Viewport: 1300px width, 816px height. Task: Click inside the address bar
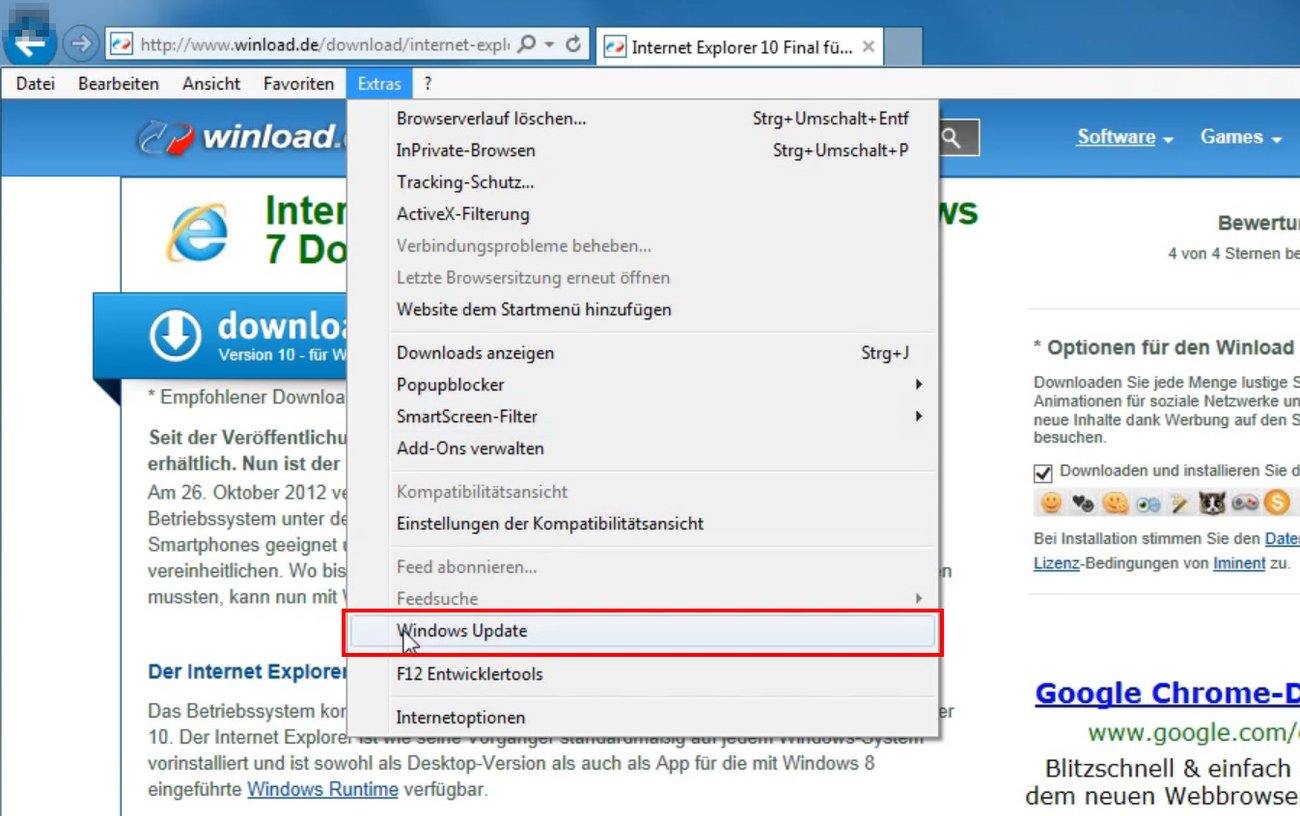click(300, 44)
